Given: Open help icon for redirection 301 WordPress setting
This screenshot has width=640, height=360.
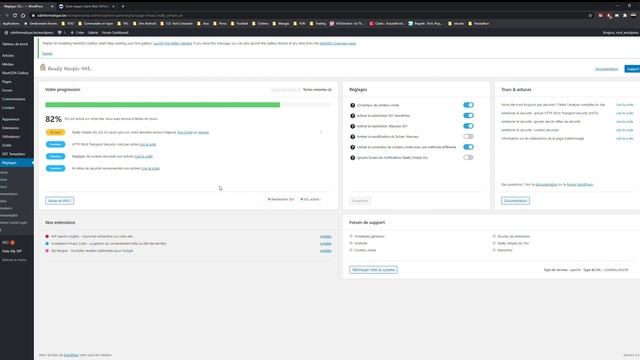Looking at the screenshot, I should coord(352,116).
